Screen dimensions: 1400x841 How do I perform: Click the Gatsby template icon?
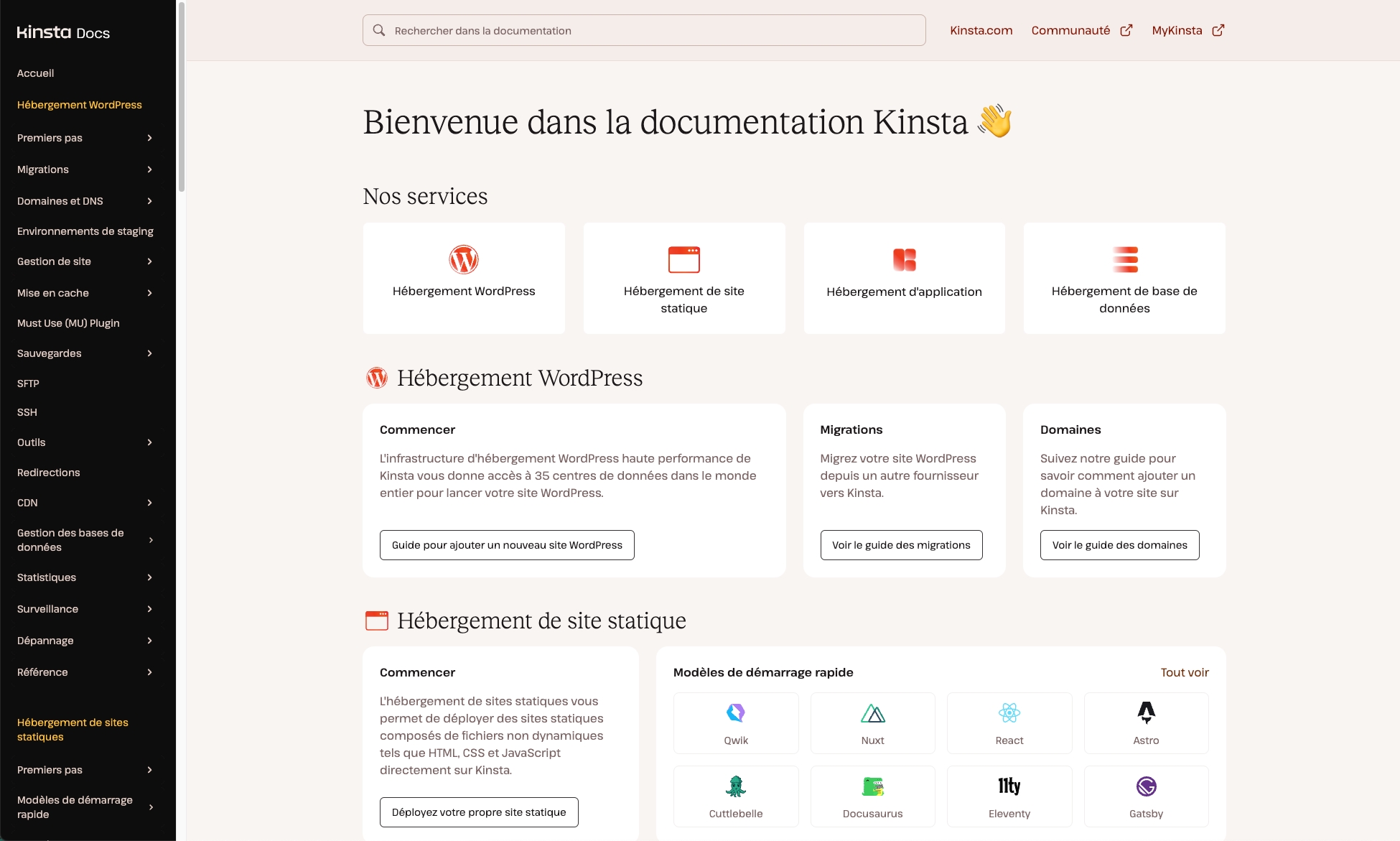coord(1145,786)
